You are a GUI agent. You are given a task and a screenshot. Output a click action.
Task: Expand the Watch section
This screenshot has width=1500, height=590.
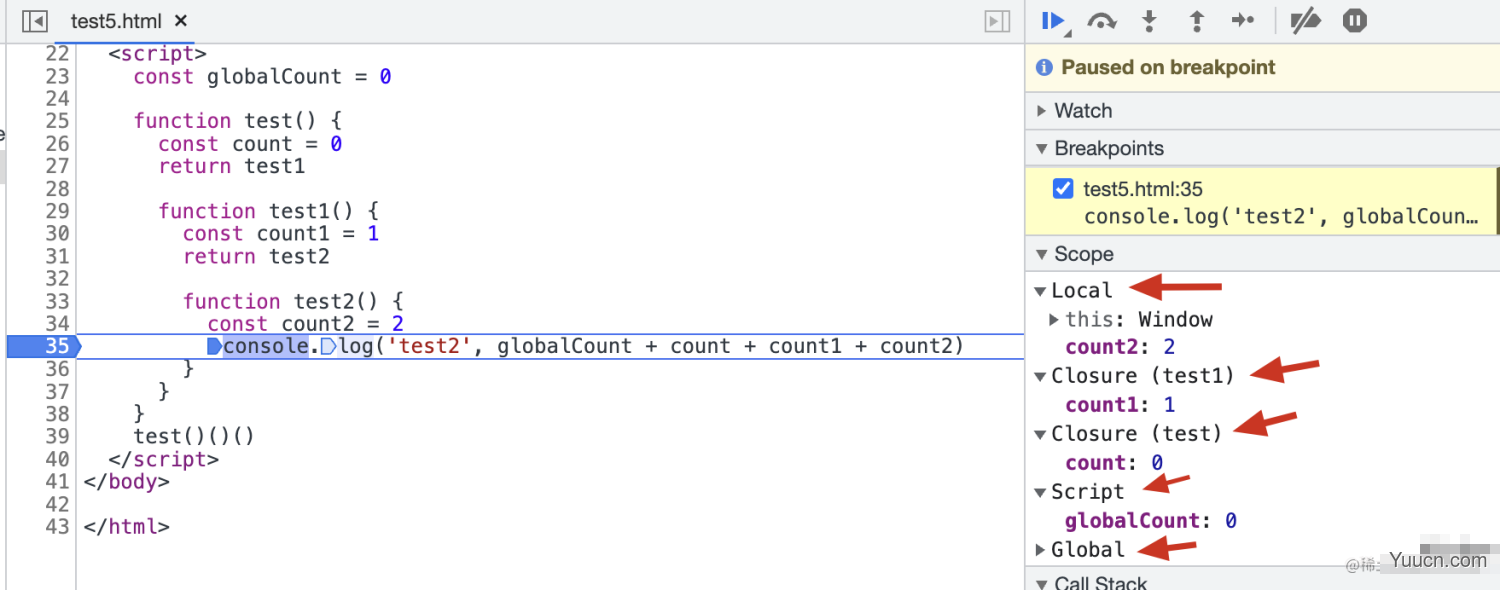pyautogui.click(x=1042, y=111)
